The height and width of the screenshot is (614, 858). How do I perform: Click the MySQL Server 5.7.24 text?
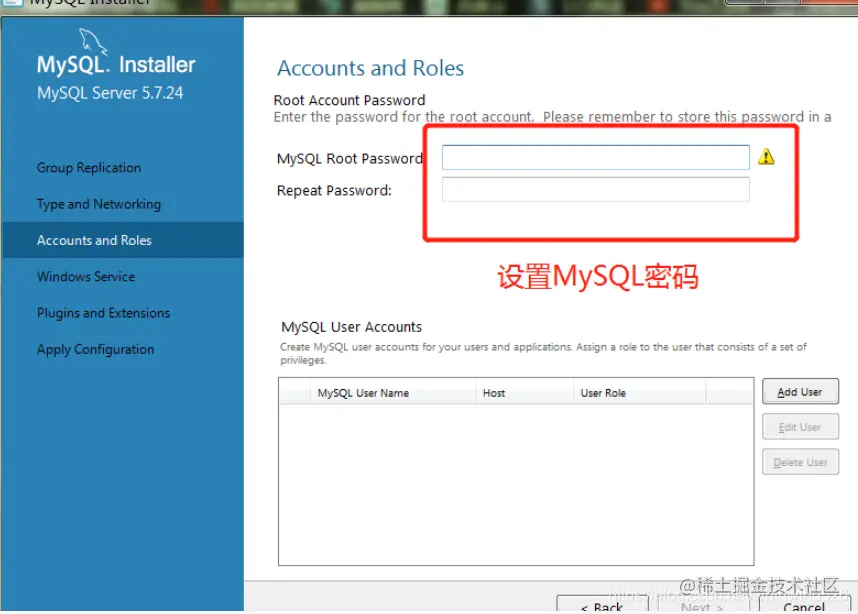click(110, 93)
